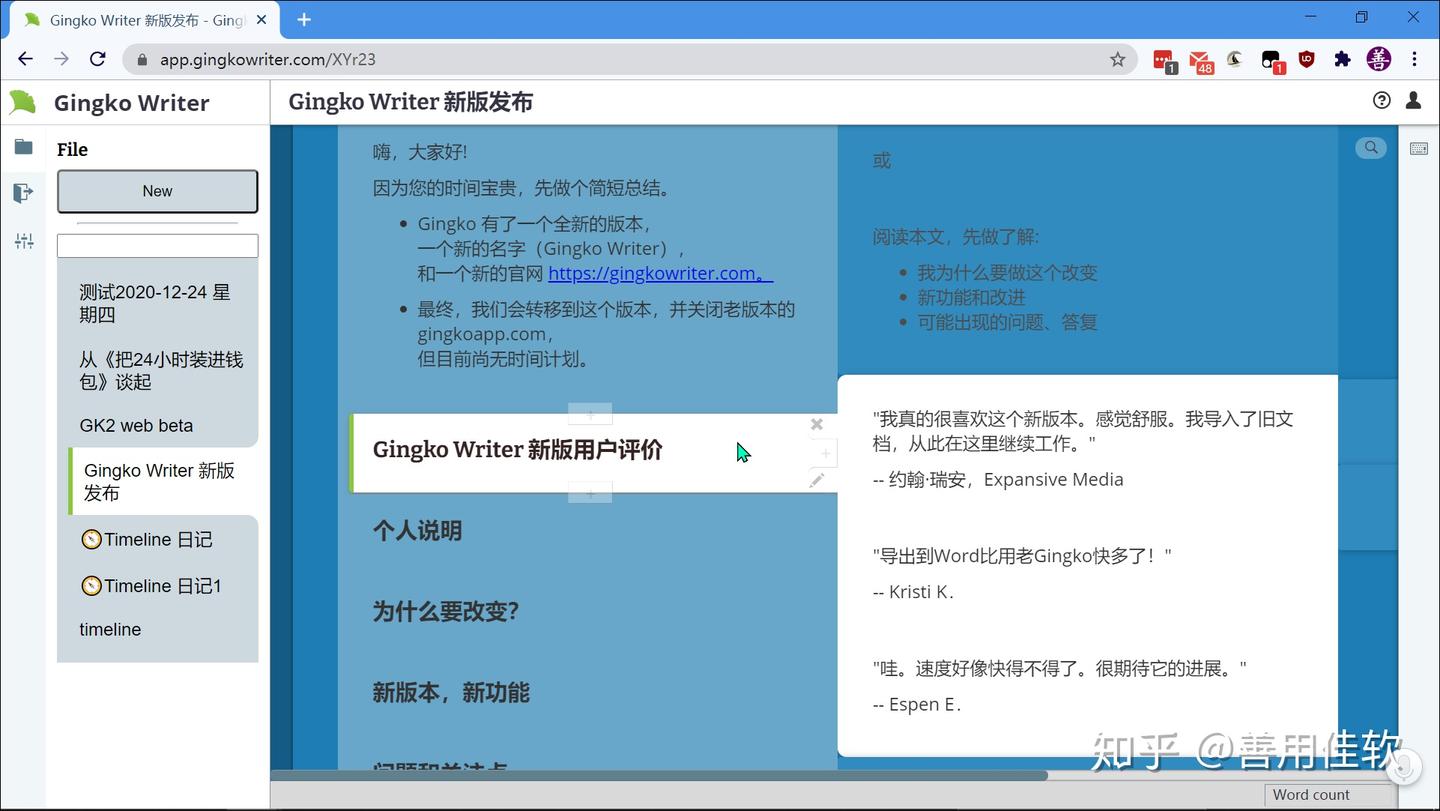Open the document search icon
This screenshot has width=1440, height=811.
pos(1371,148)
